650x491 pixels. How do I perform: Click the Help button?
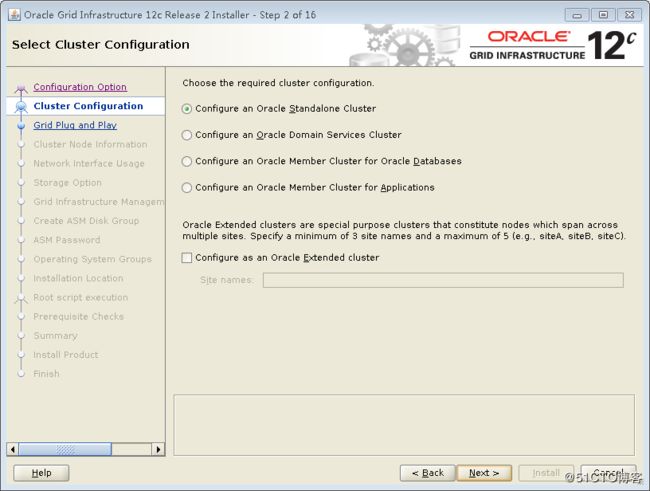pos(41,473)
